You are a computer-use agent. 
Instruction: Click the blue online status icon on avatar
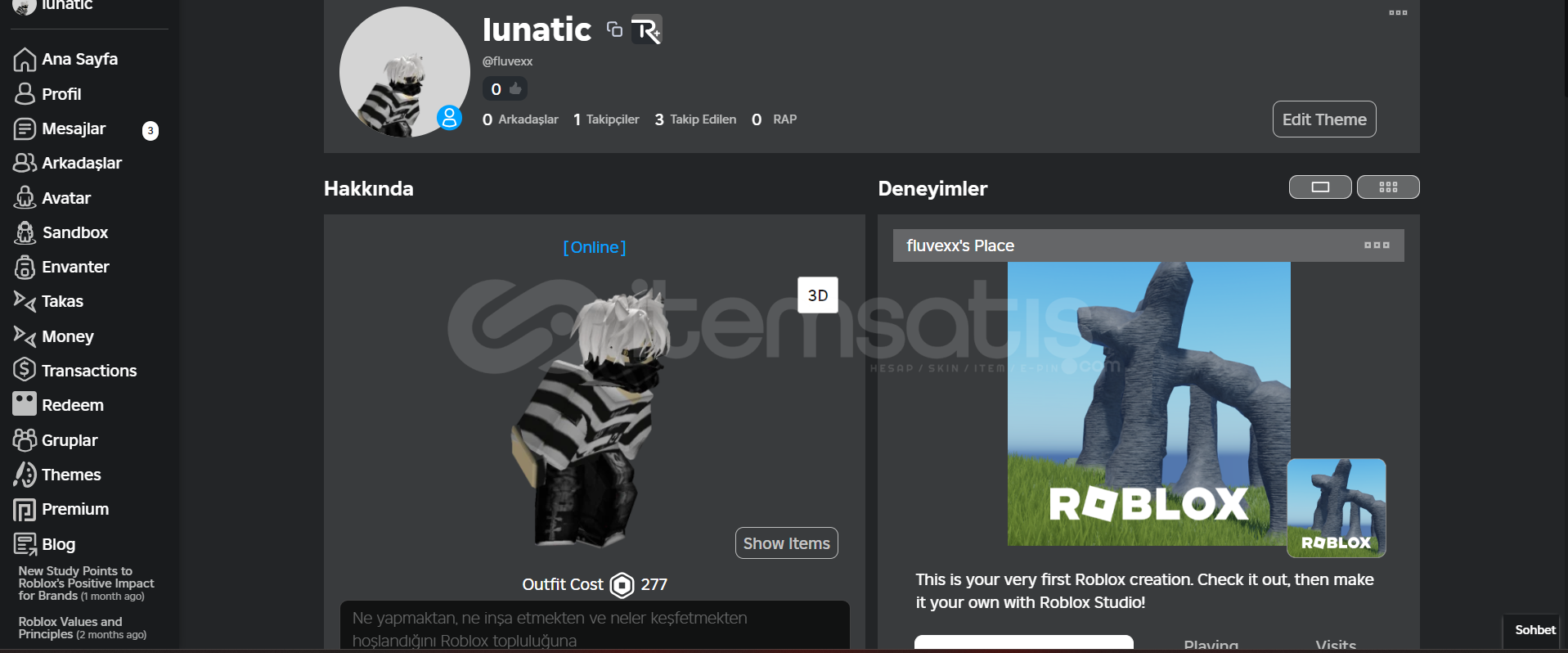coord(449,118)
